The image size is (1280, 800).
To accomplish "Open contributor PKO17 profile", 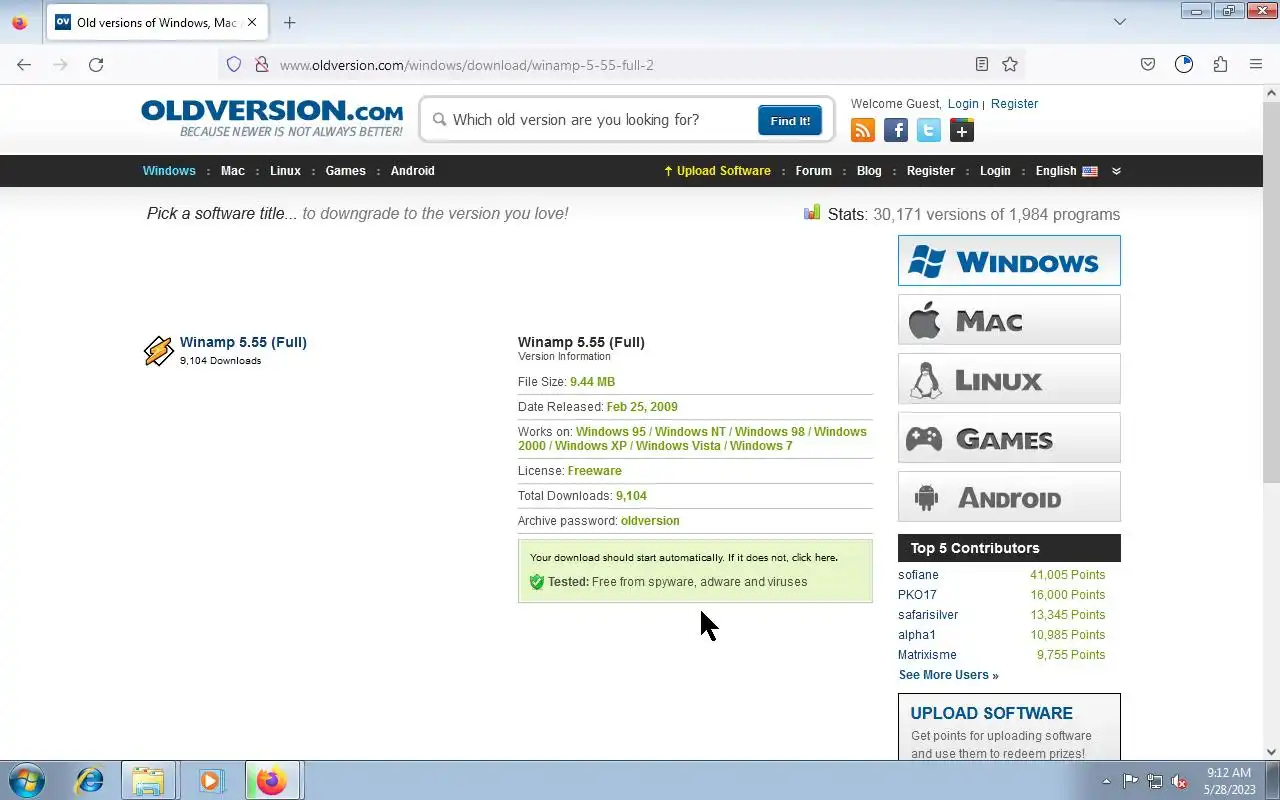I will click(917, 595).
